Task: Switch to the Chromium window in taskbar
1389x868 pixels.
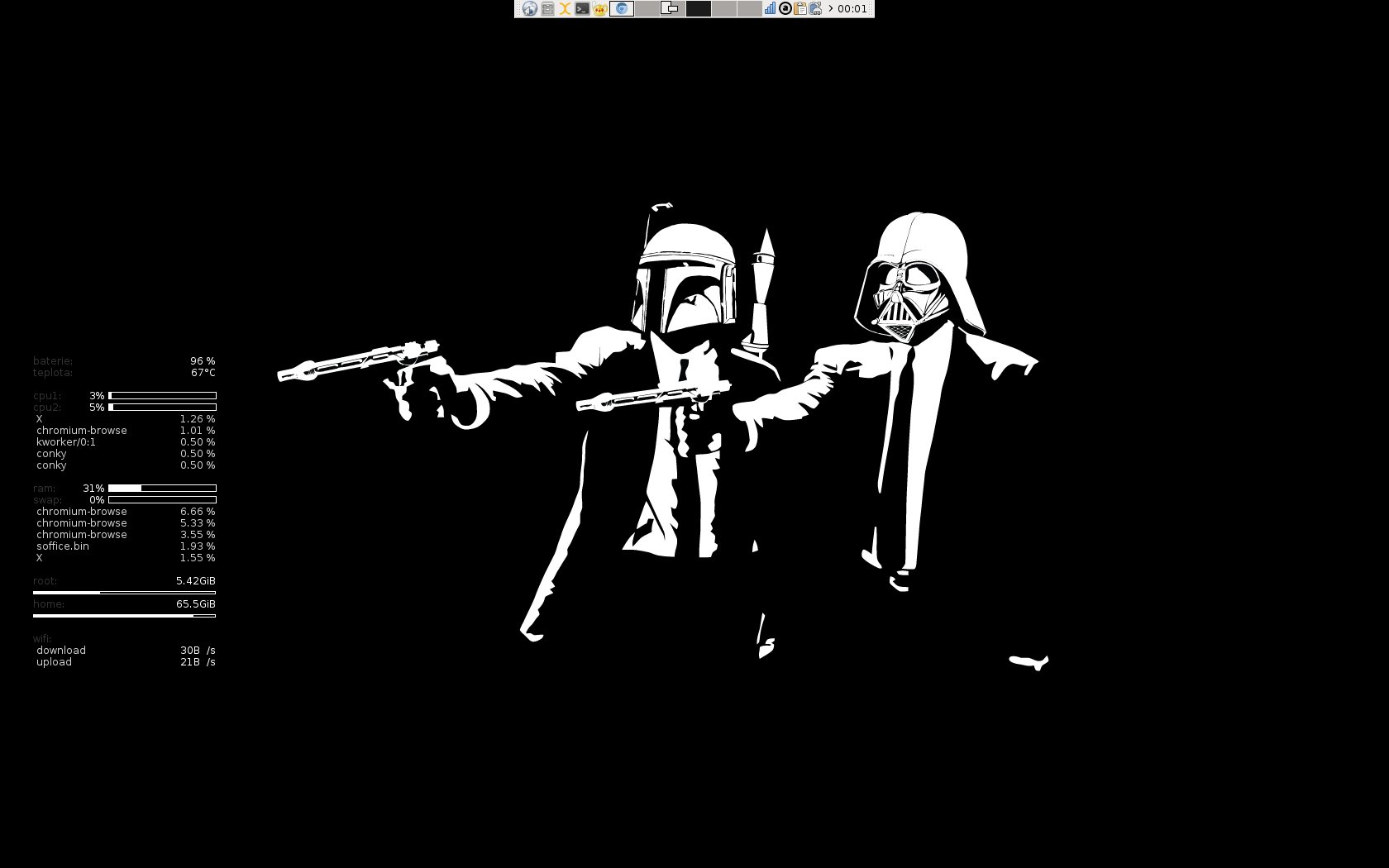Action: (x=622, y=9)
